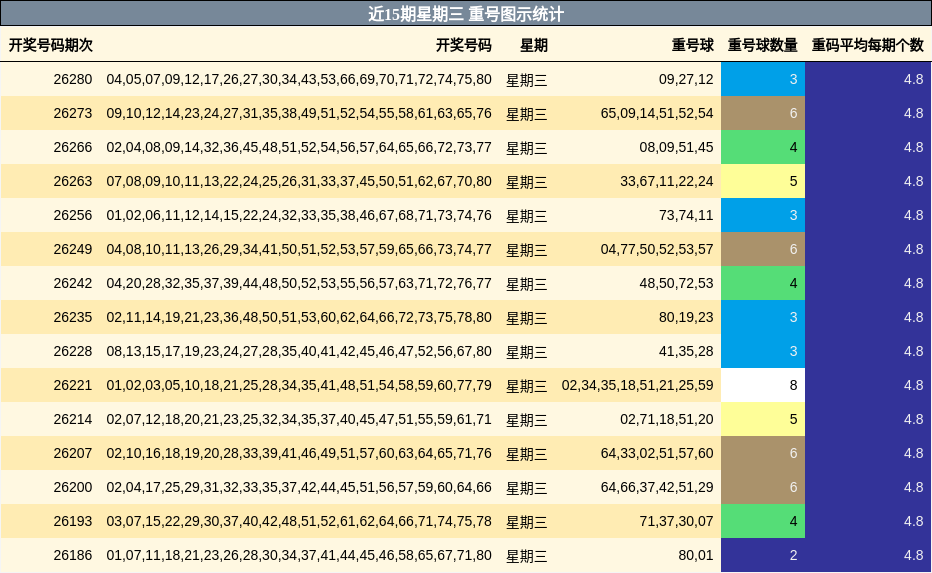Screen dimensions: 932x573
Task: Click the blue count cell for draw 26228
Action: coord(763,351)
